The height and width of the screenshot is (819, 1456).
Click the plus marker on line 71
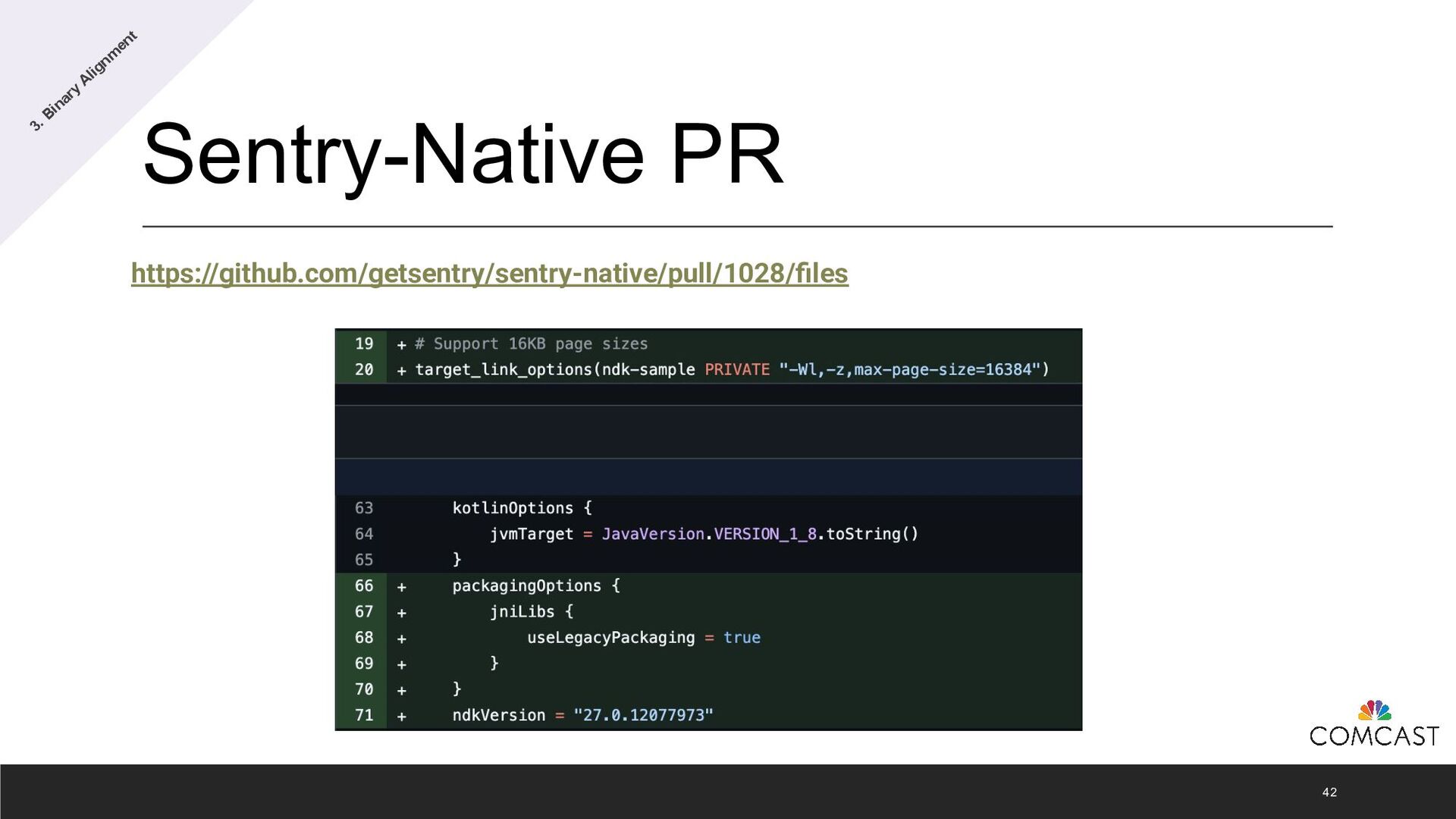[x=402, y=716]
